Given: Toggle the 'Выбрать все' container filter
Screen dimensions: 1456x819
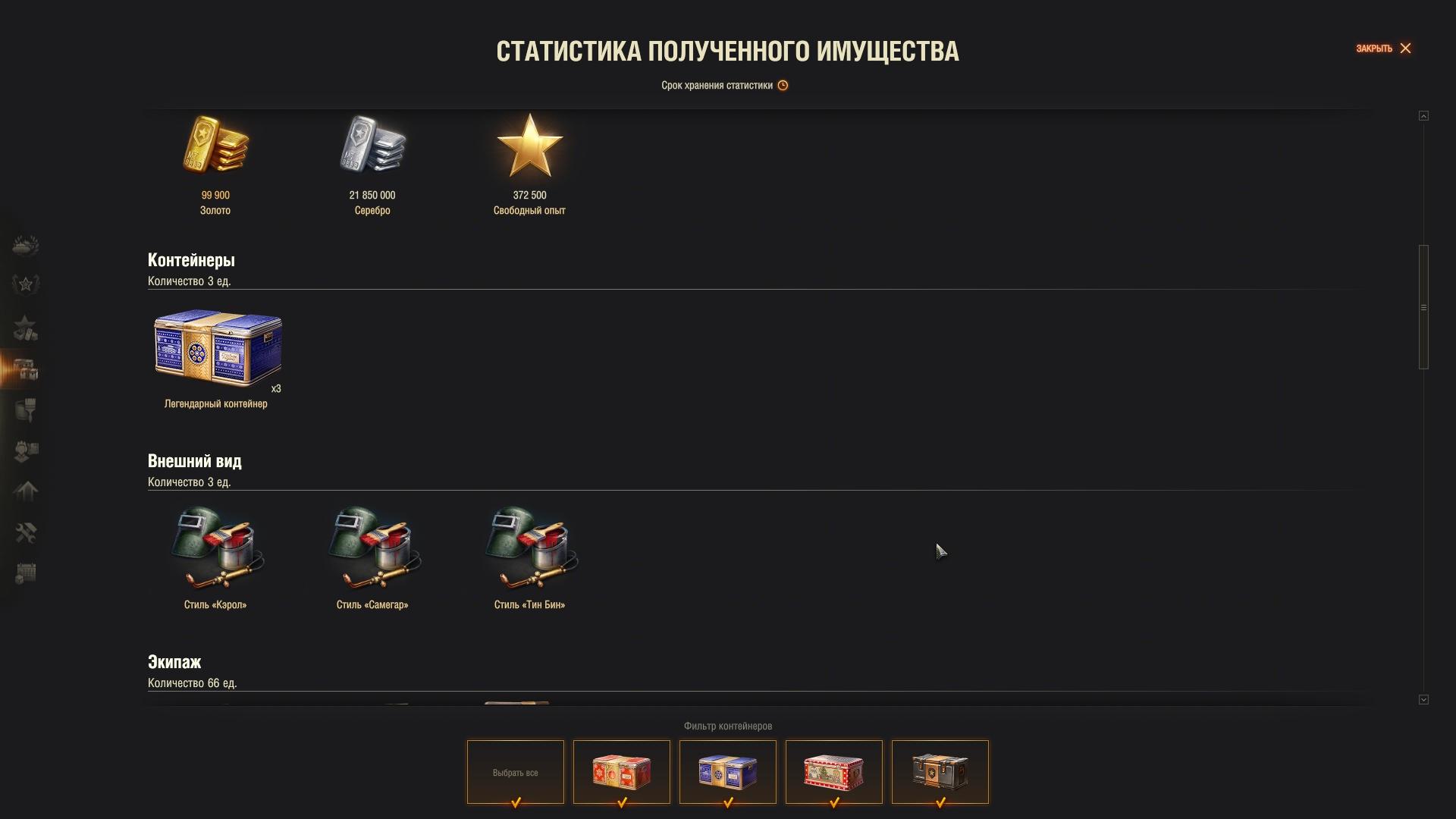Looking at the screenshot, I should [516, 772].
